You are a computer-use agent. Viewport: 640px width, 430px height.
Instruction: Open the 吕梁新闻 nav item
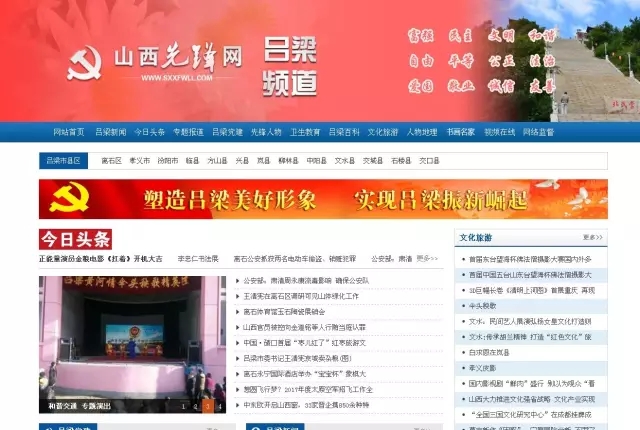(x=111, y=132)
